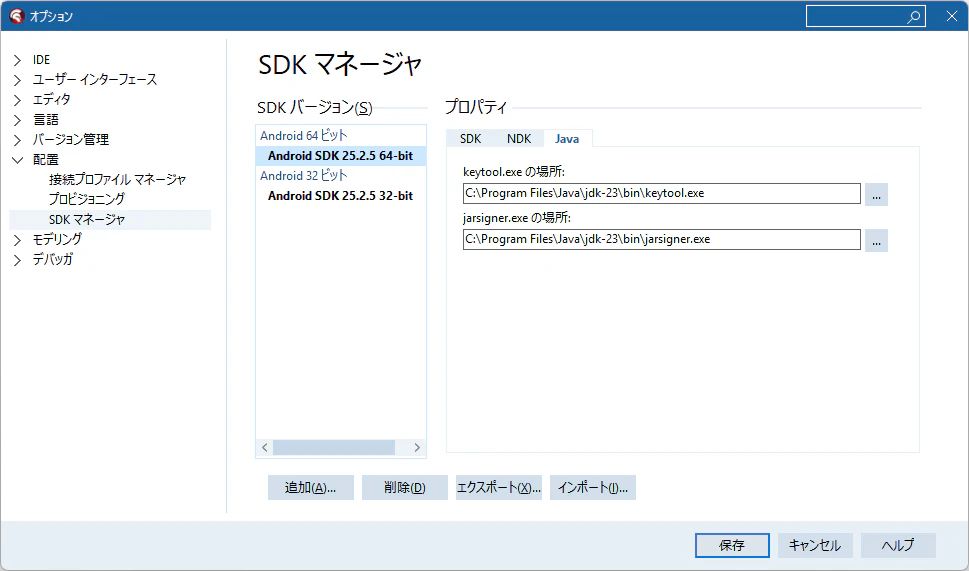Select the Java properties tab

click(567, 138)
